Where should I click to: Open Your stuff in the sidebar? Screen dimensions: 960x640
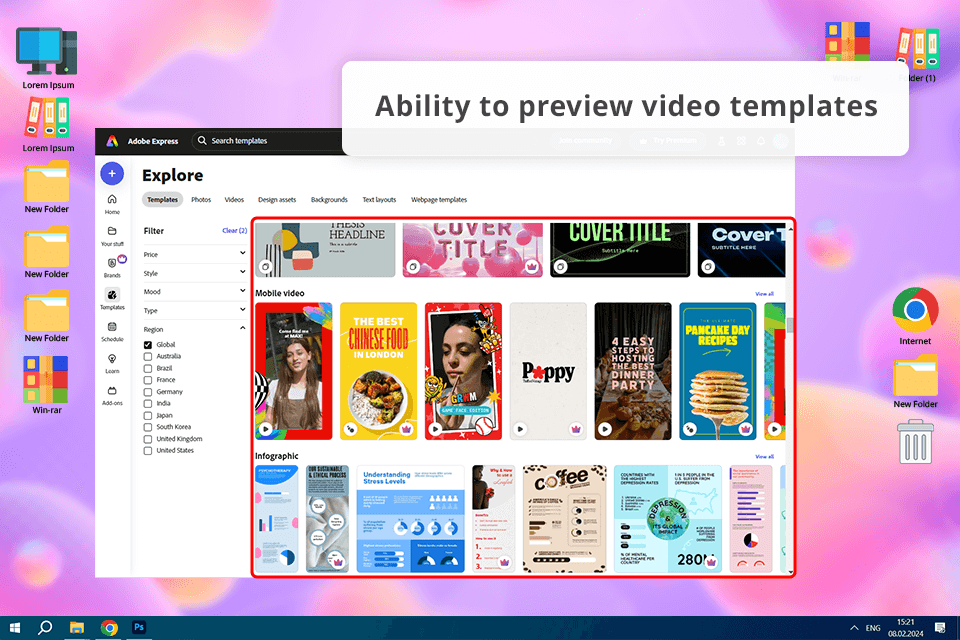click(112, 236)
